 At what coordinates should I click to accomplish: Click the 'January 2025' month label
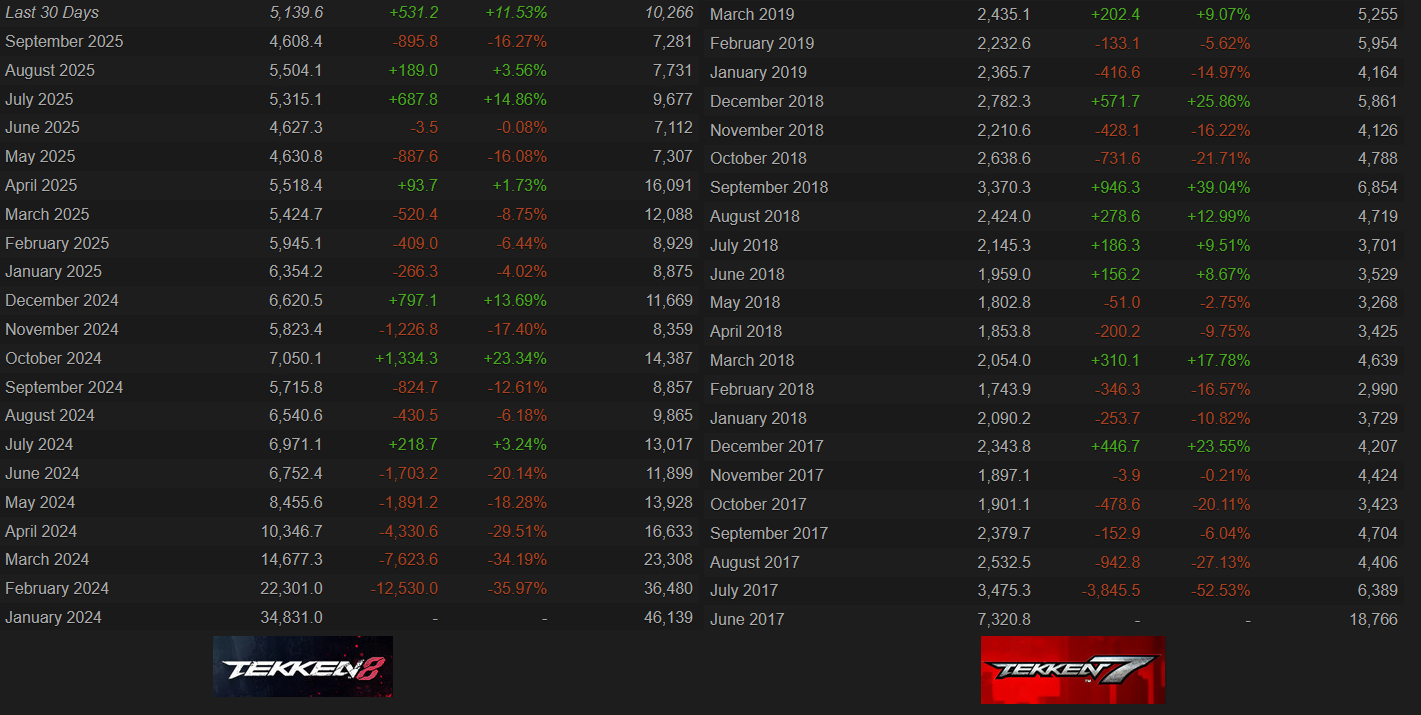[53, 271]
